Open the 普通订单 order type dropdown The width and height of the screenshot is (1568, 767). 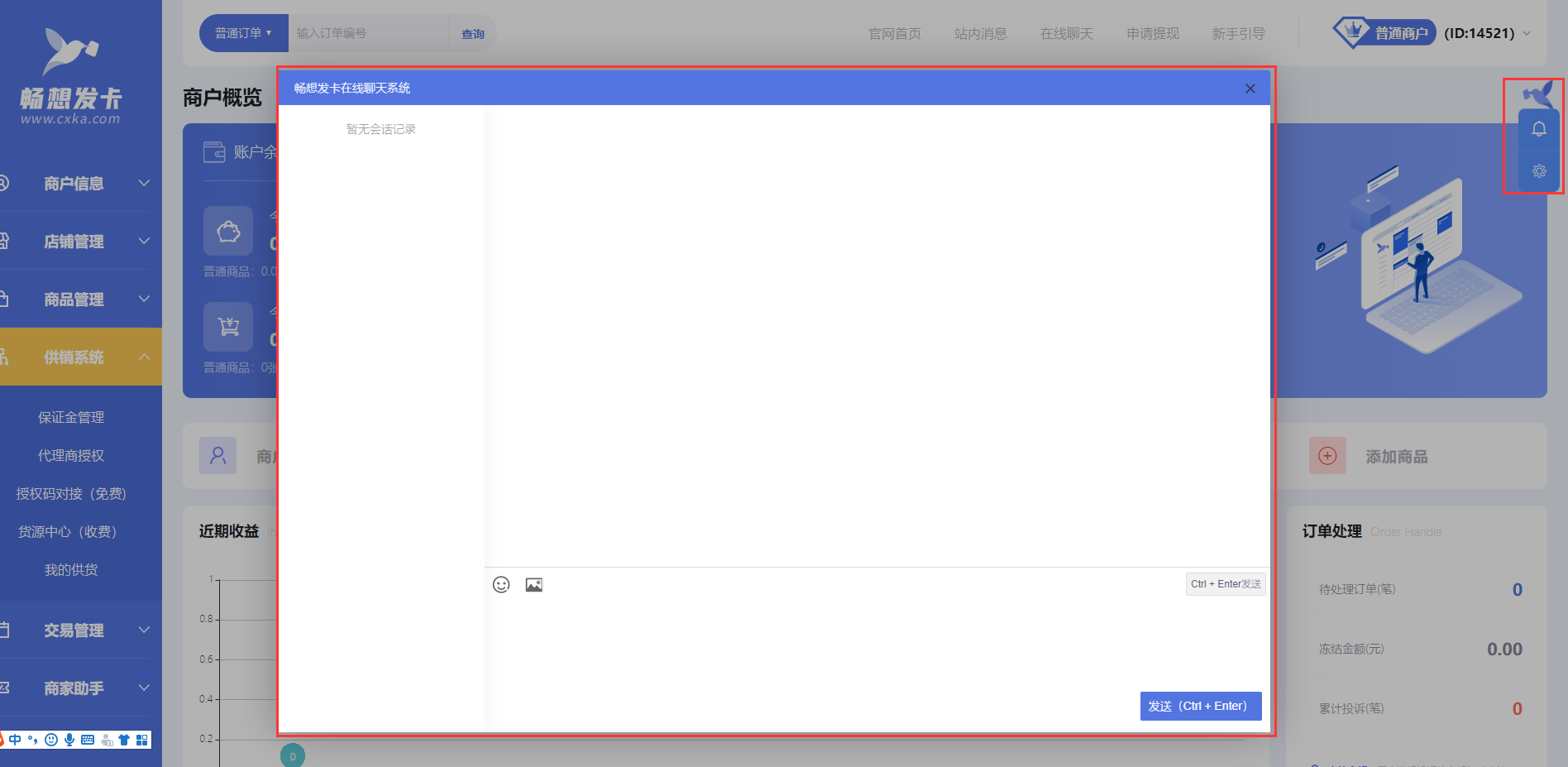(243, 33)
